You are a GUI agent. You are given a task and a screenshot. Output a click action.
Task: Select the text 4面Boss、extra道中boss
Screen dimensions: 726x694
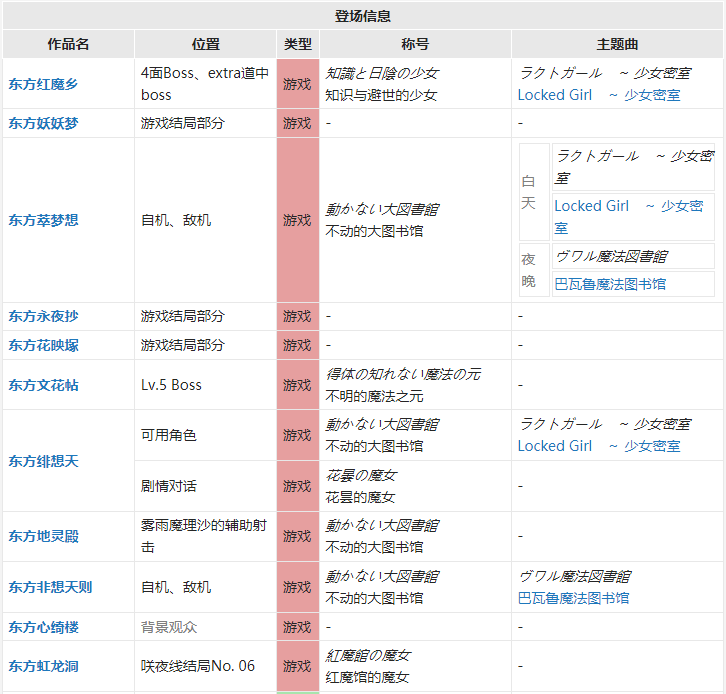pyautogui.click(x=205, y=84)
